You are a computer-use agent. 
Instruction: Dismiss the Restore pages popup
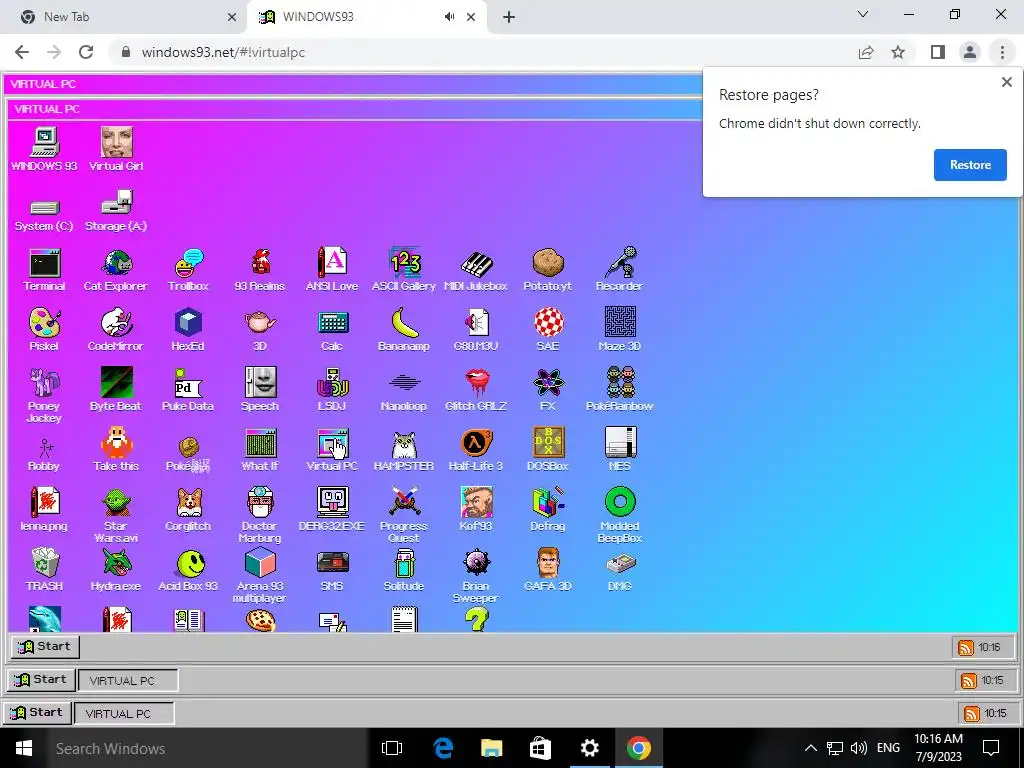(1006, 82)
